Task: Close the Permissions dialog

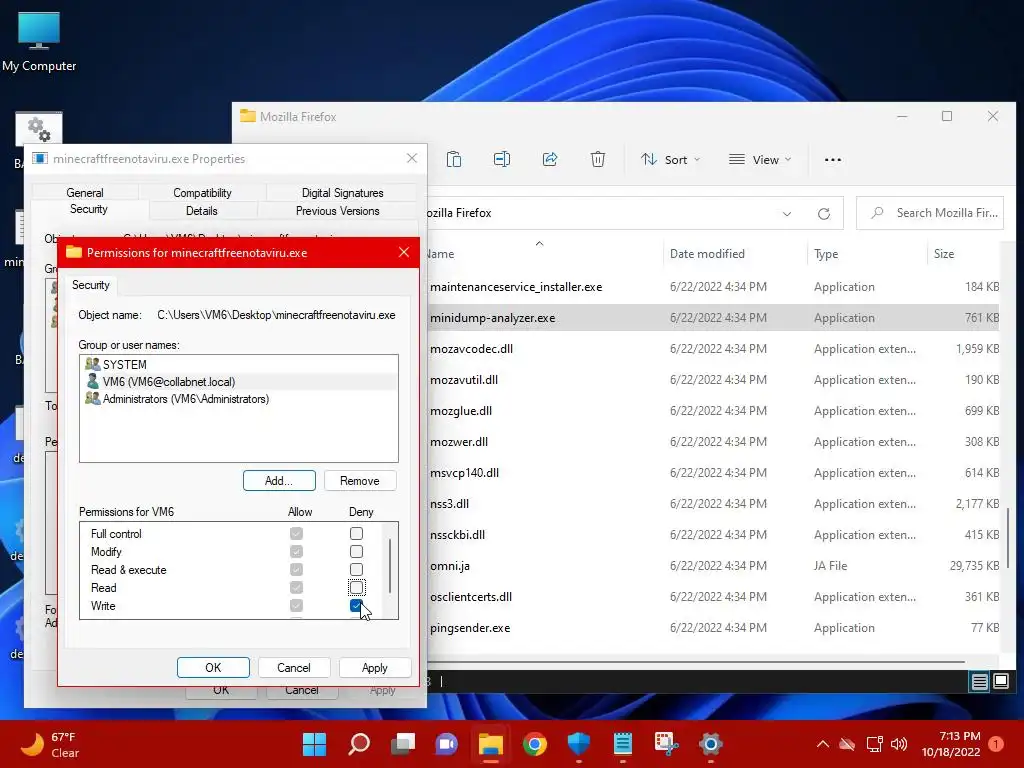Action: (x=404, y=253)
